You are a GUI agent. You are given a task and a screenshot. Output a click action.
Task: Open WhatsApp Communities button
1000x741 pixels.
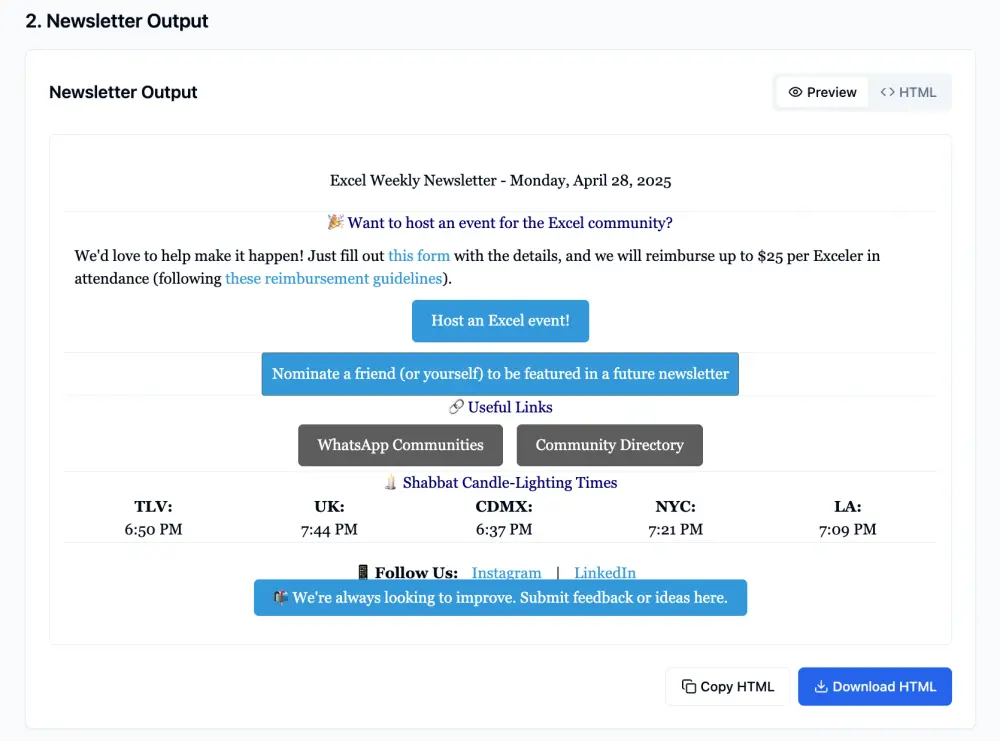tap(401, 445)
